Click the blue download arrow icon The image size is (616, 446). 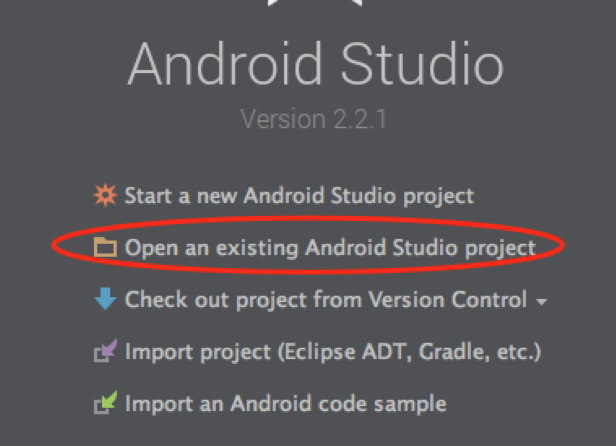pos(105,299)
